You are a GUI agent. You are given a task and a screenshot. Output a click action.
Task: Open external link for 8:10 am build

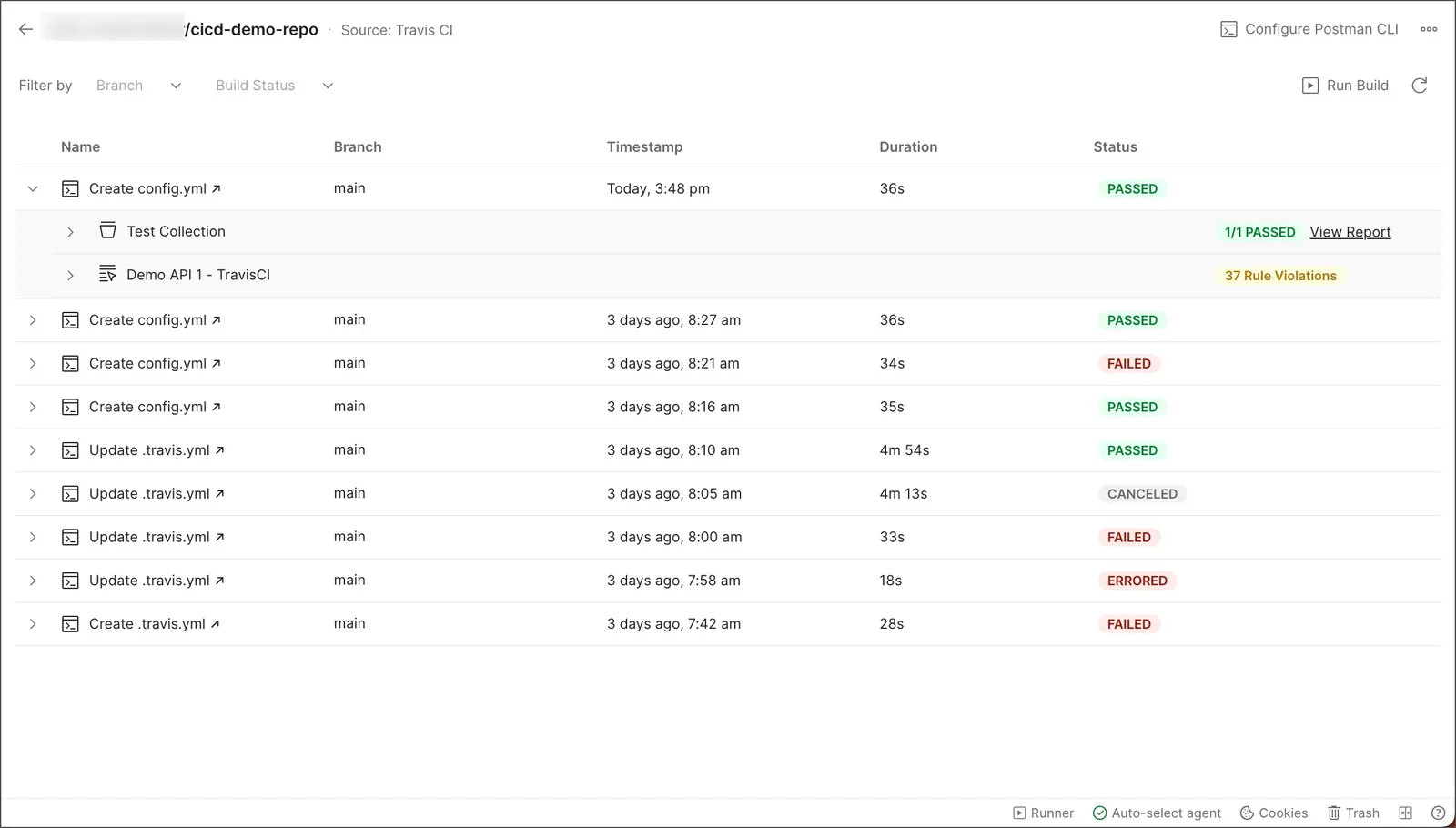click(220, 450)
